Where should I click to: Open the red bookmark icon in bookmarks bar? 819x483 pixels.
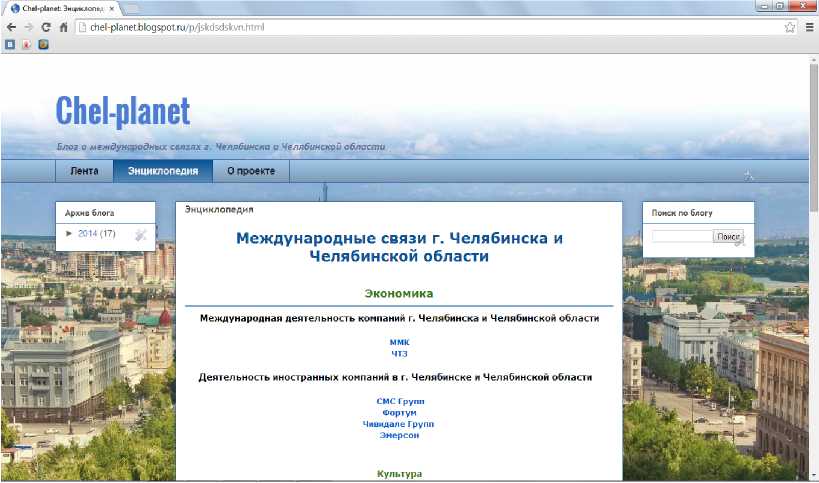(26, 44)
